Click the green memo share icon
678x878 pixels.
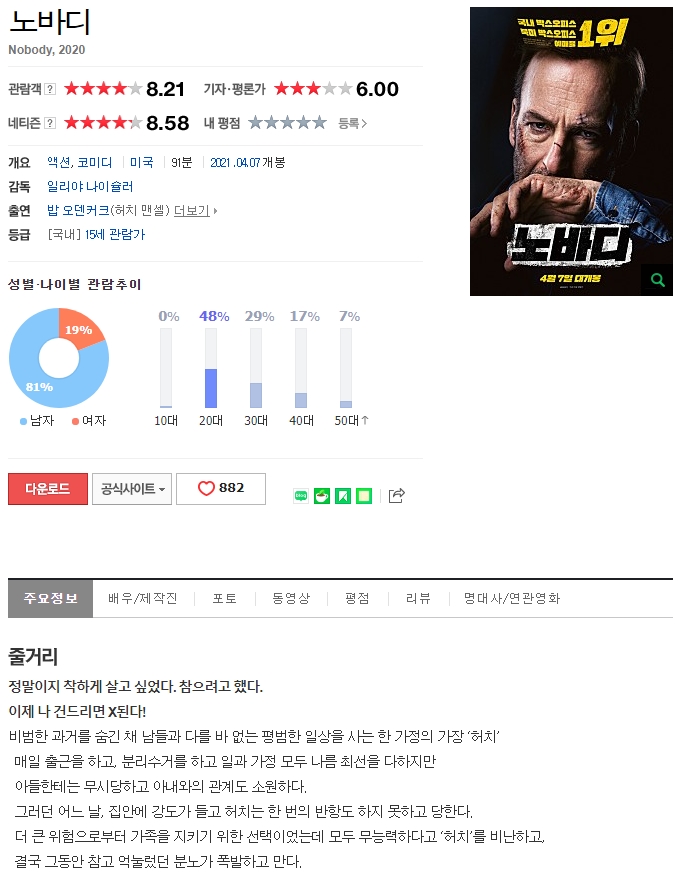click(x=364, y=496)
